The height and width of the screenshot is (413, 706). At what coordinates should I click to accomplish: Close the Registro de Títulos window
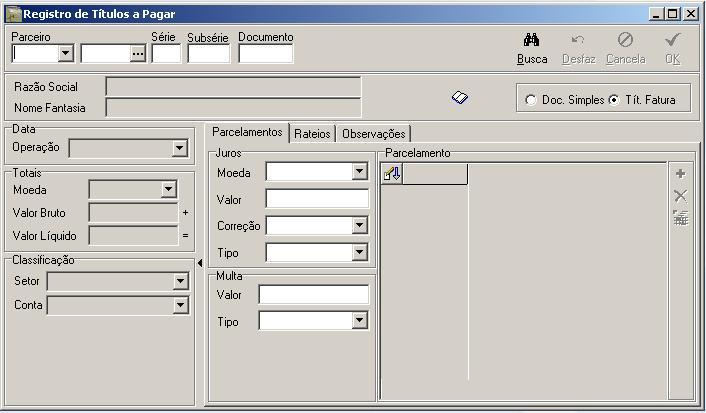coord(690,14)
